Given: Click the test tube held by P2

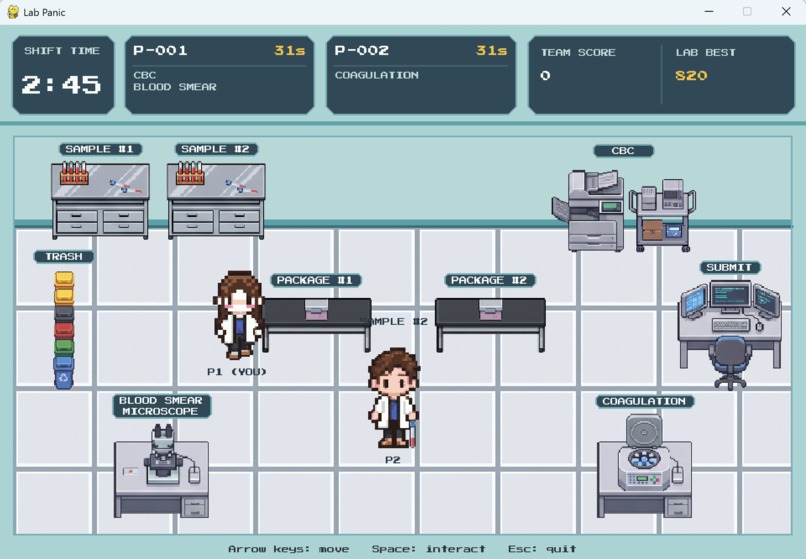Looking at the screenshot, I should [412, 434].
